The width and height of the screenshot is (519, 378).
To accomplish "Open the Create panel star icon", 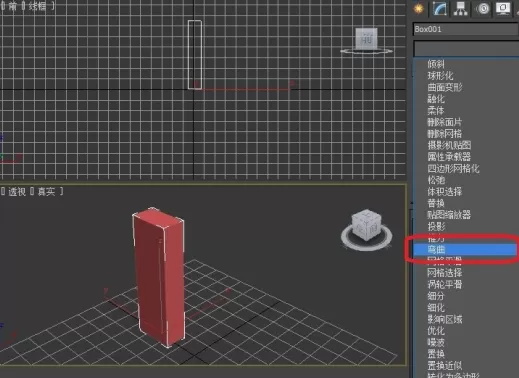I will [419, 8].
